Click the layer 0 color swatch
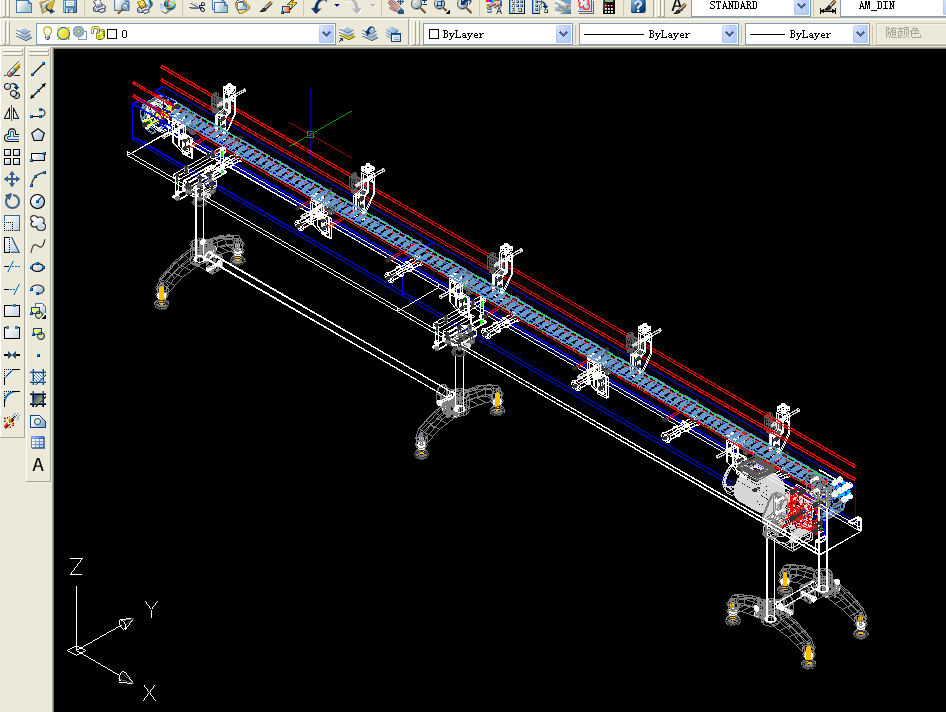The width and height of the screenshot is (946, 712). click(x=112, y=34)
